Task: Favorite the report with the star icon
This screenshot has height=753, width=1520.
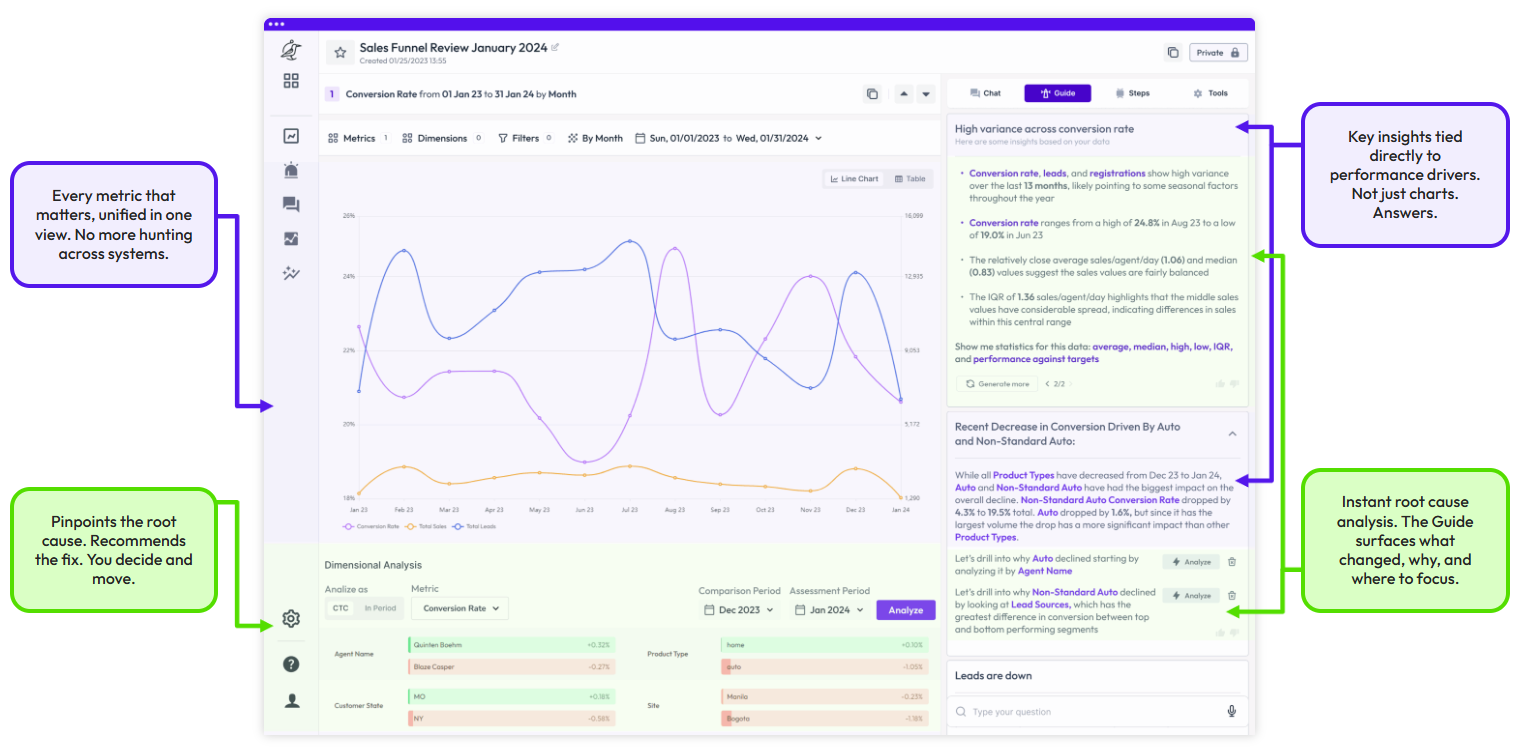Action: pos(340,52)
